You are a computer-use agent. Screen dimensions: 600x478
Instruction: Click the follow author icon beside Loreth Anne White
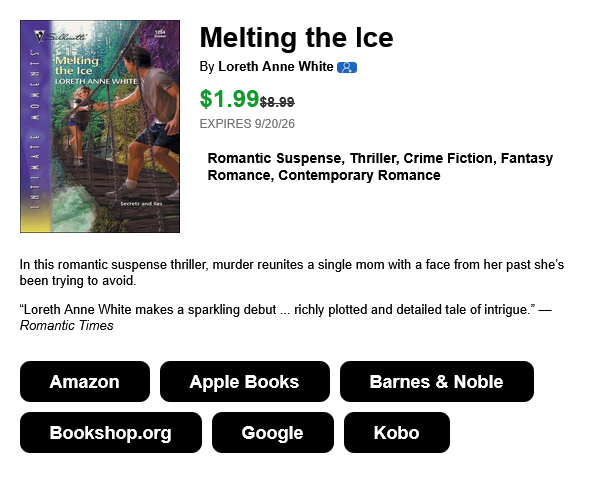point(347,67)
